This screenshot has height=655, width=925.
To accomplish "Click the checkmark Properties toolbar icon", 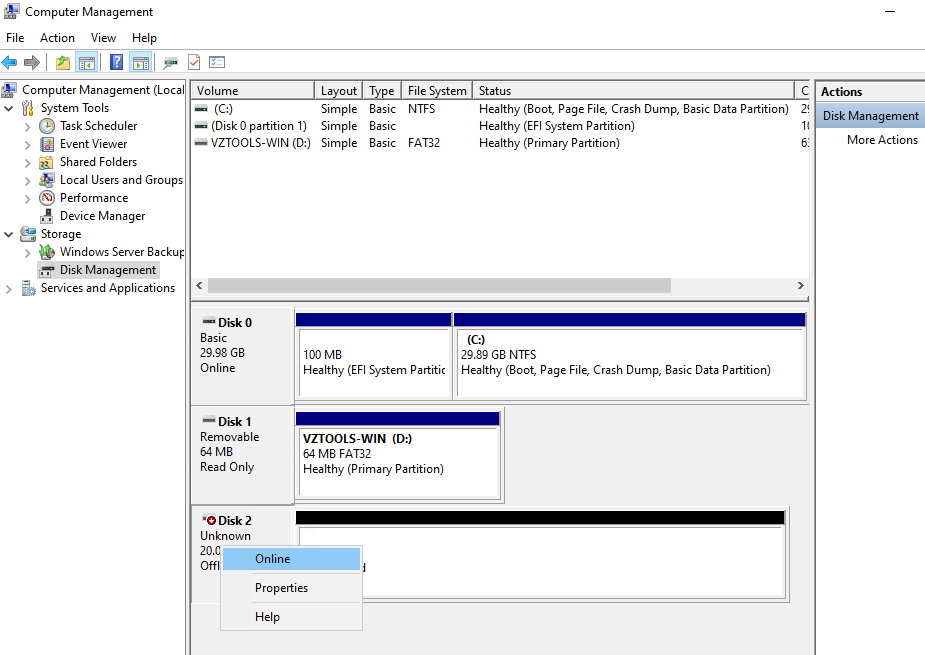I will pos(194,62).
